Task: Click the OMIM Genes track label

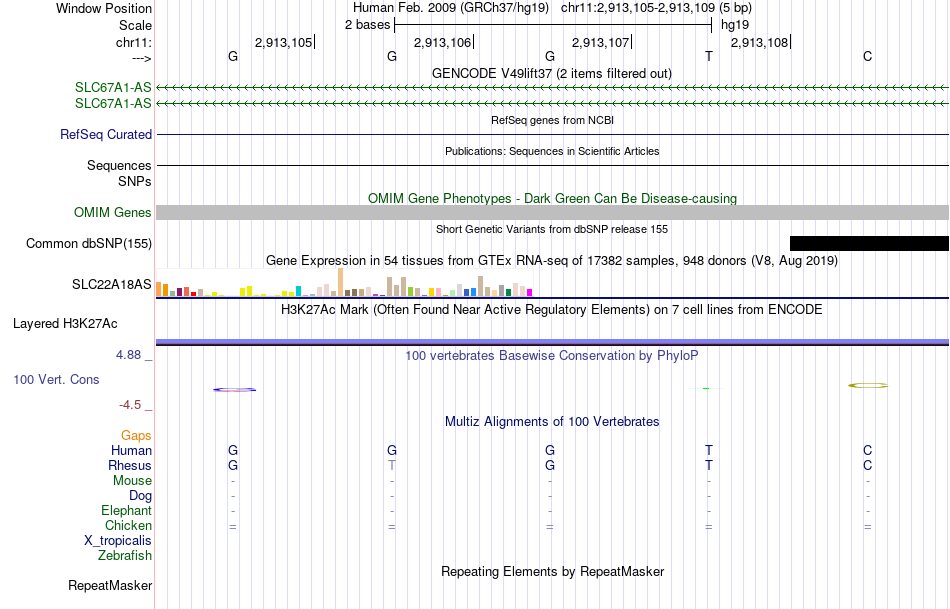Action: coord(113,213)
